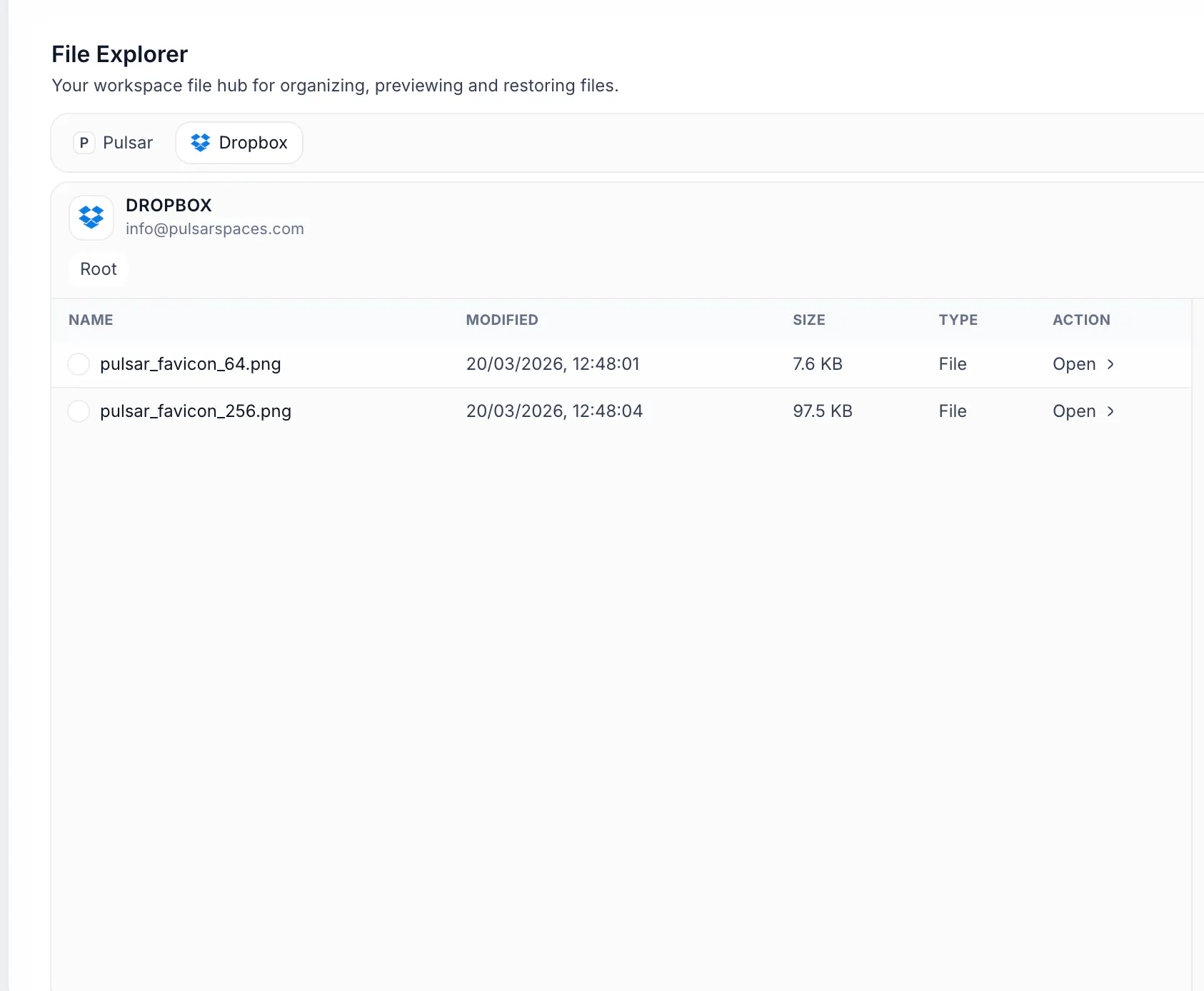Image resolution: width=1204 pixels, height=991 pixels.
Task: Sort files by the MODIFIED column header
Action: pos(502,320)
